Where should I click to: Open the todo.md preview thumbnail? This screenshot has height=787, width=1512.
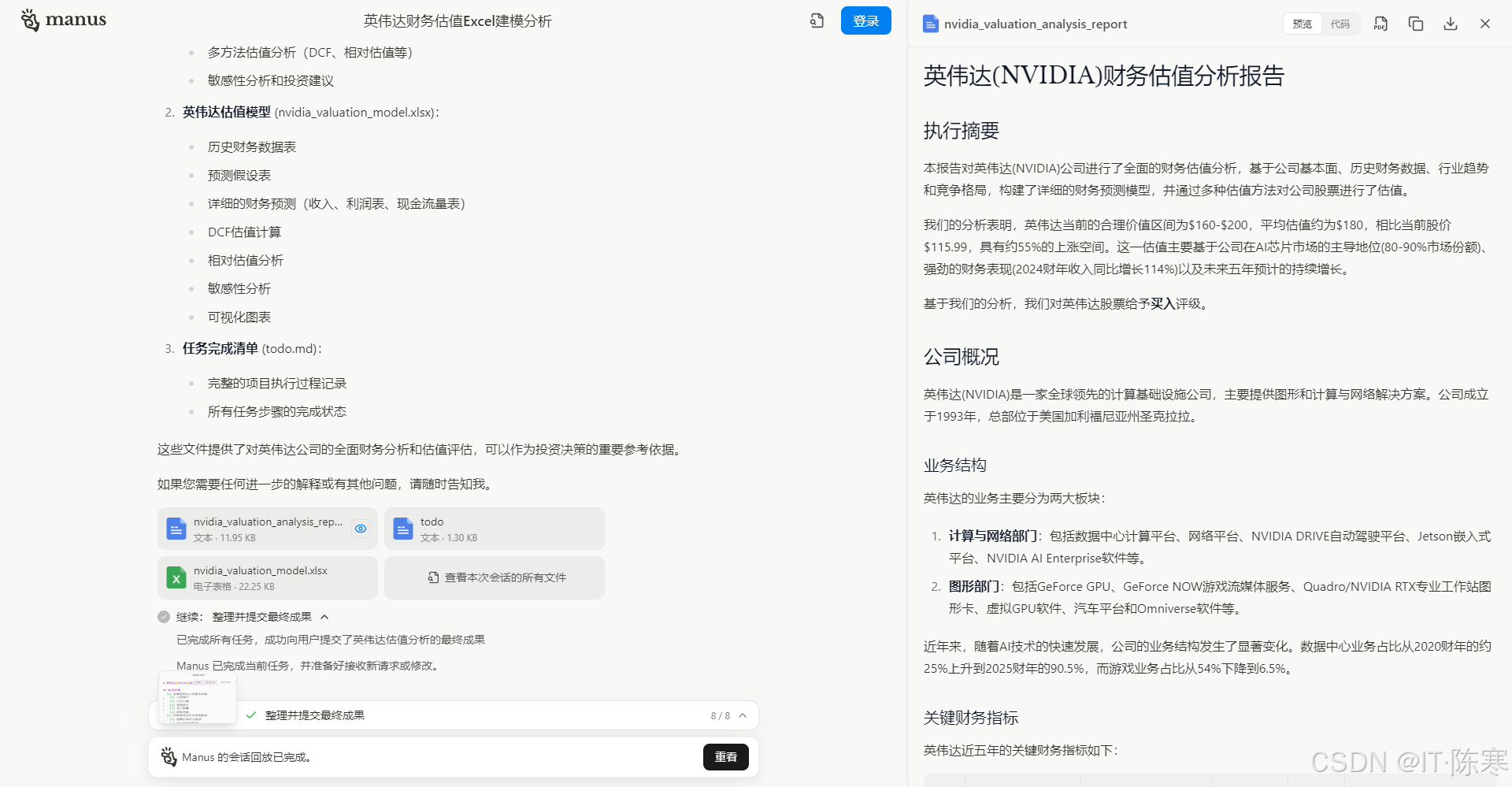click(198, 696)
